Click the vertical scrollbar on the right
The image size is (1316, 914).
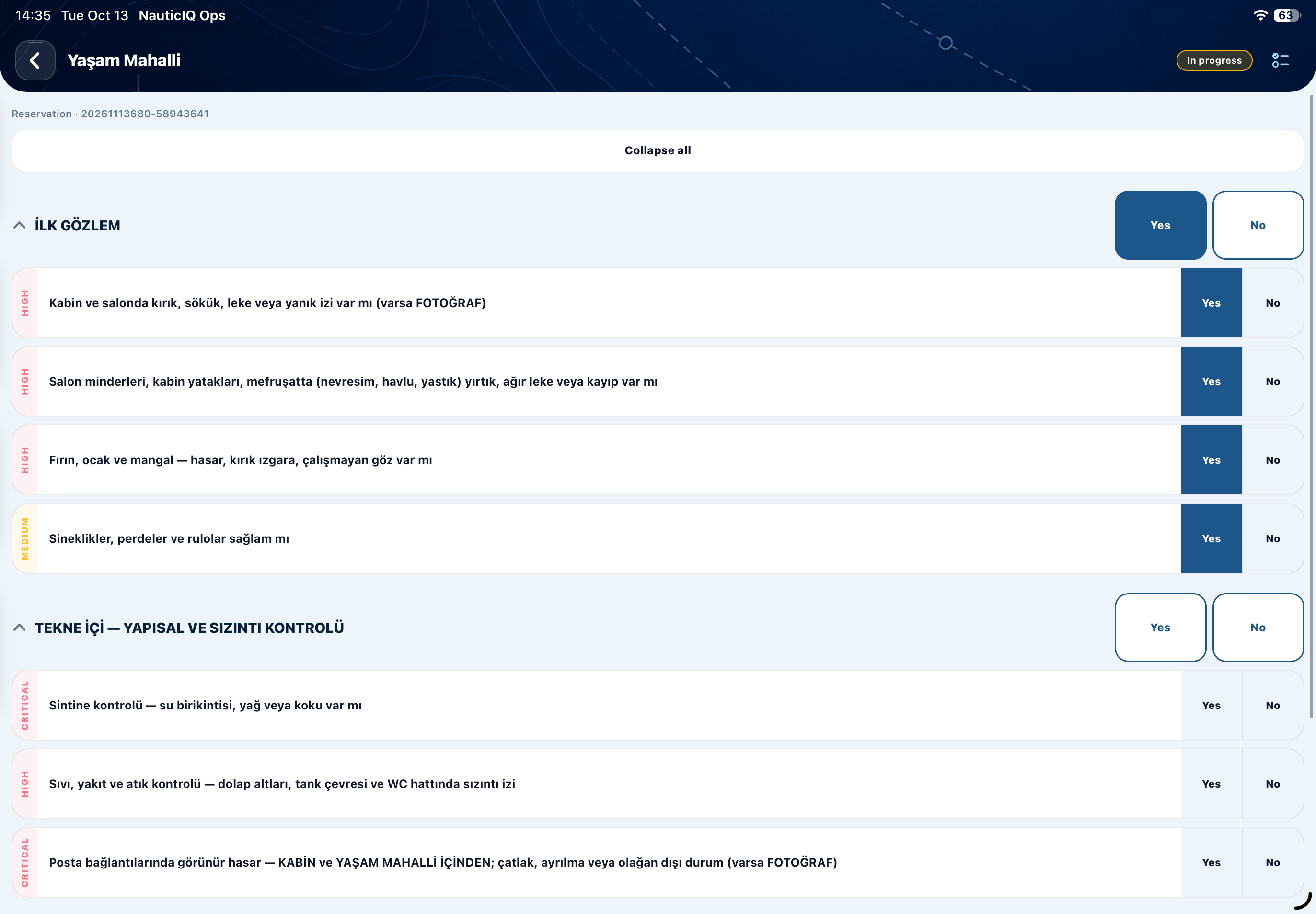(x=1312, y=407)
